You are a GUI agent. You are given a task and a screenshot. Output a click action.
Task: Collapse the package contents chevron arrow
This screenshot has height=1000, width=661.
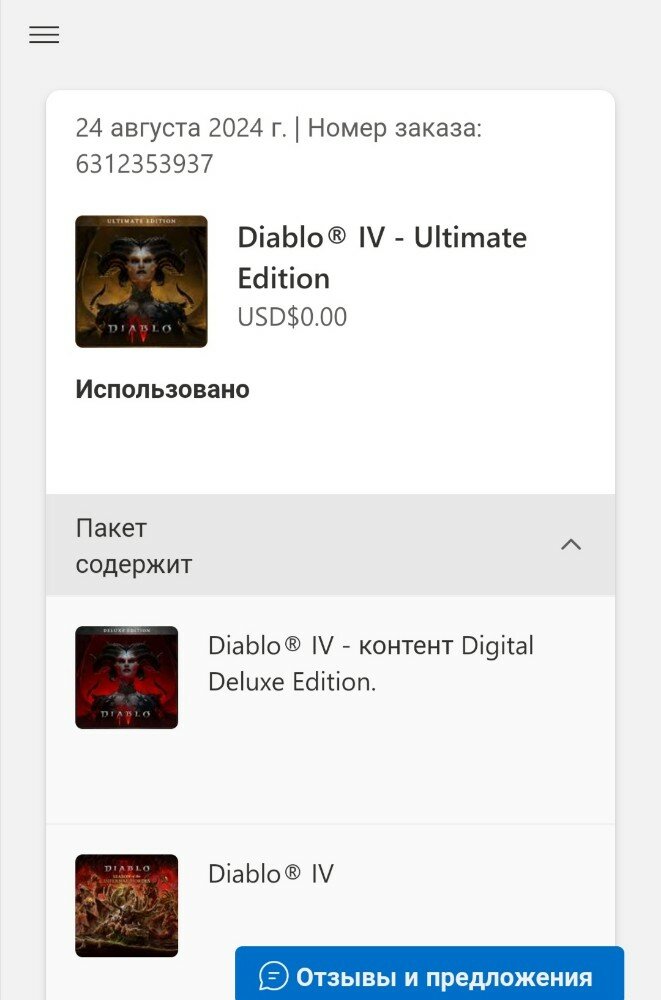570,545
